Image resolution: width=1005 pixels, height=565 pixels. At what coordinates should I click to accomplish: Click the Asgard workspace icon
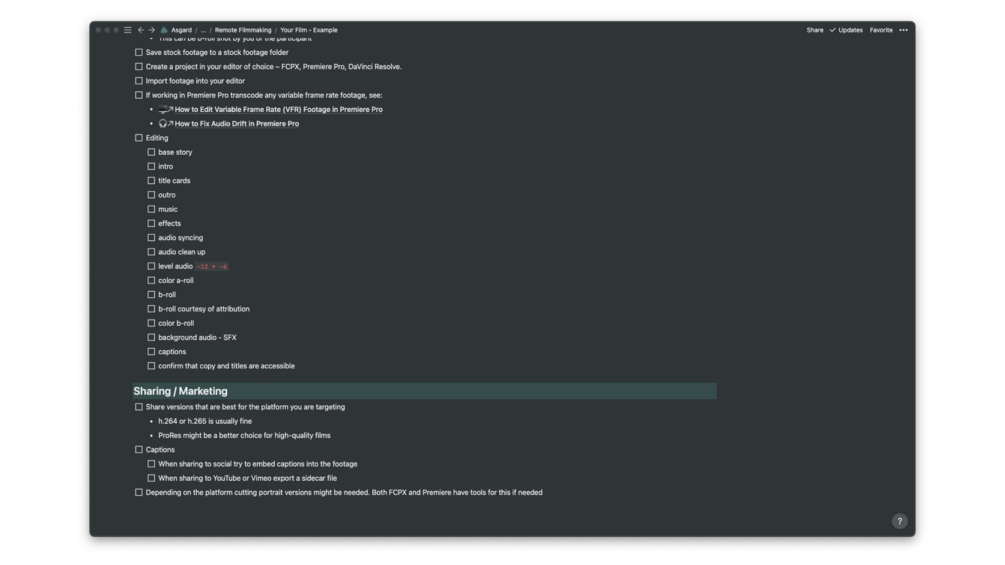point(164,30)
